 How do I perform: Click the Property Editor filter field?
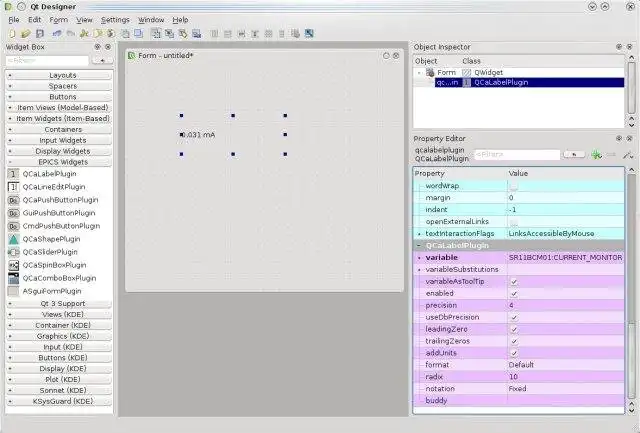[517, 155]
